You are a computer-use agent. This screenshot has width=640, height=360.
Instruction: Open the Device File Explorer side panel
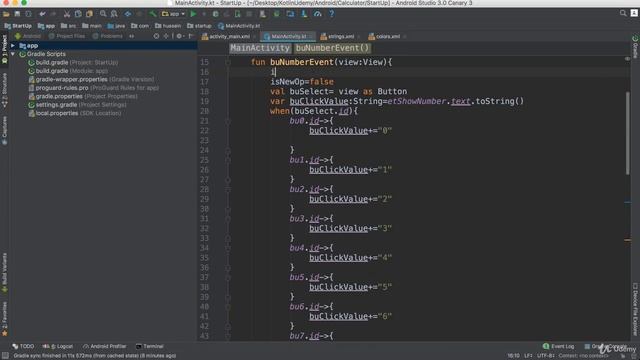tap(635, 309)
